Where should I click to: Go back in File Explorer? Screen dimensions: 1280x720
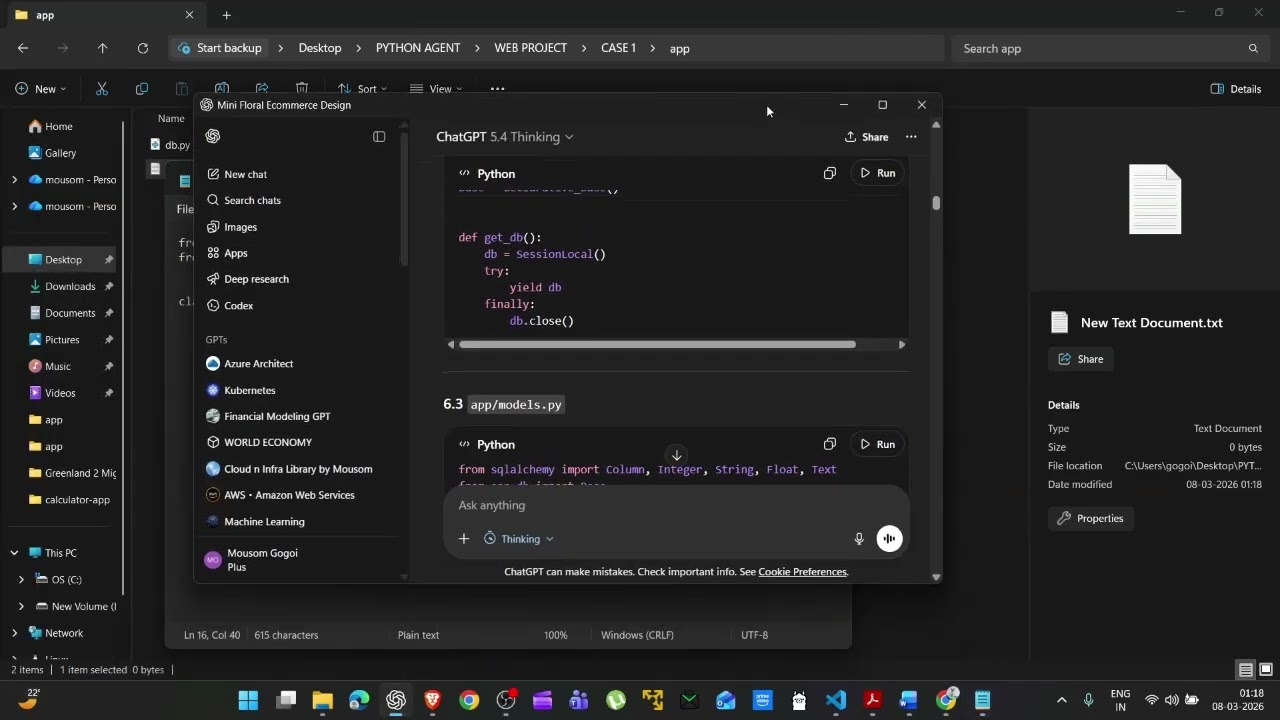[23, 48]
